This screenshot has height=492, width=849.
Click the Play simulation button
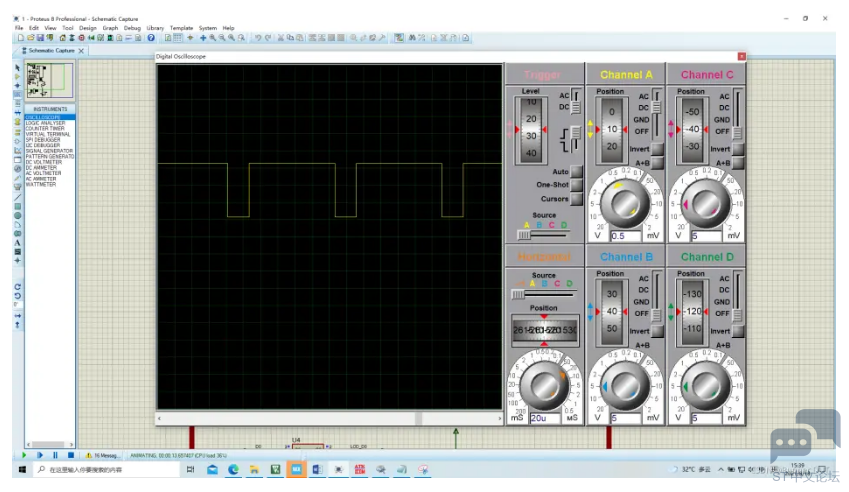click(x=23, y=455)
